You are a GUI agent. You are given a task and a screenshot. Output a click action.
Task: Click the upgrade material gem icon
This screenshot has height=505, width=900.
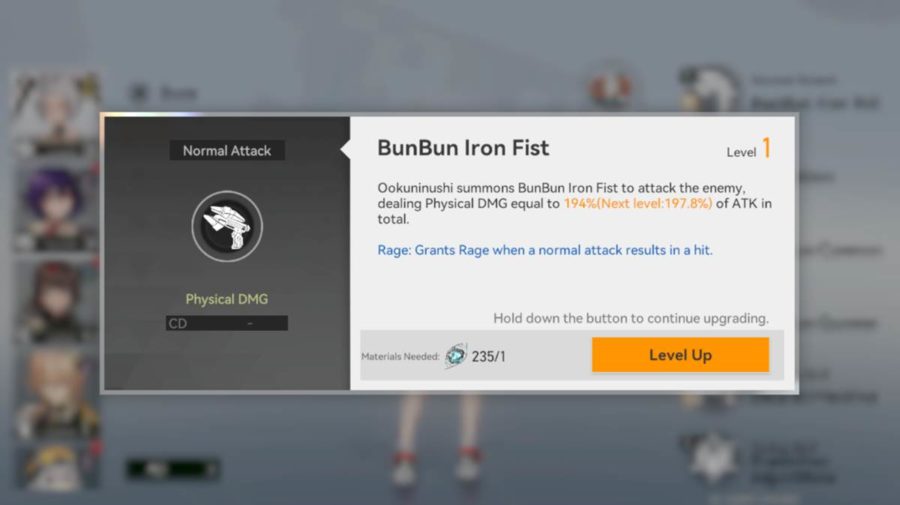(x=456, y=356)
